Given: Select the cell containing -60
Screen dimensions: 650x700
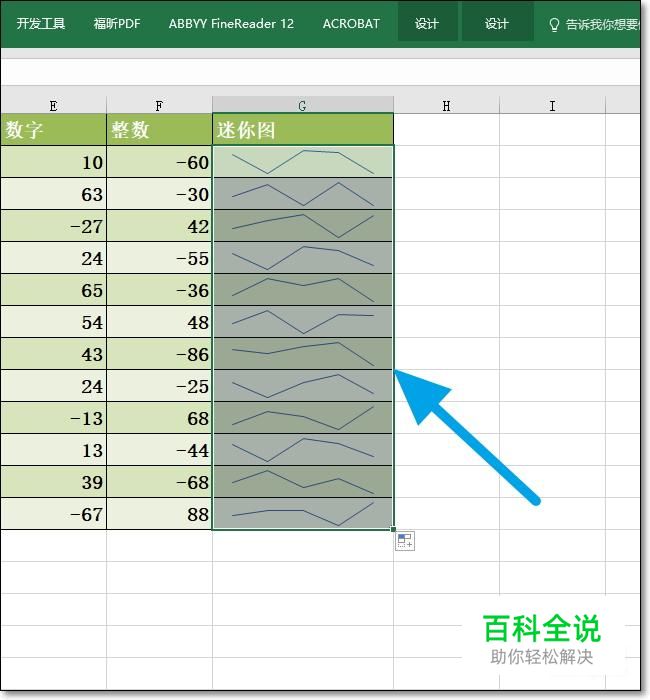Looking at the screenshot, I should click(159, 162).
